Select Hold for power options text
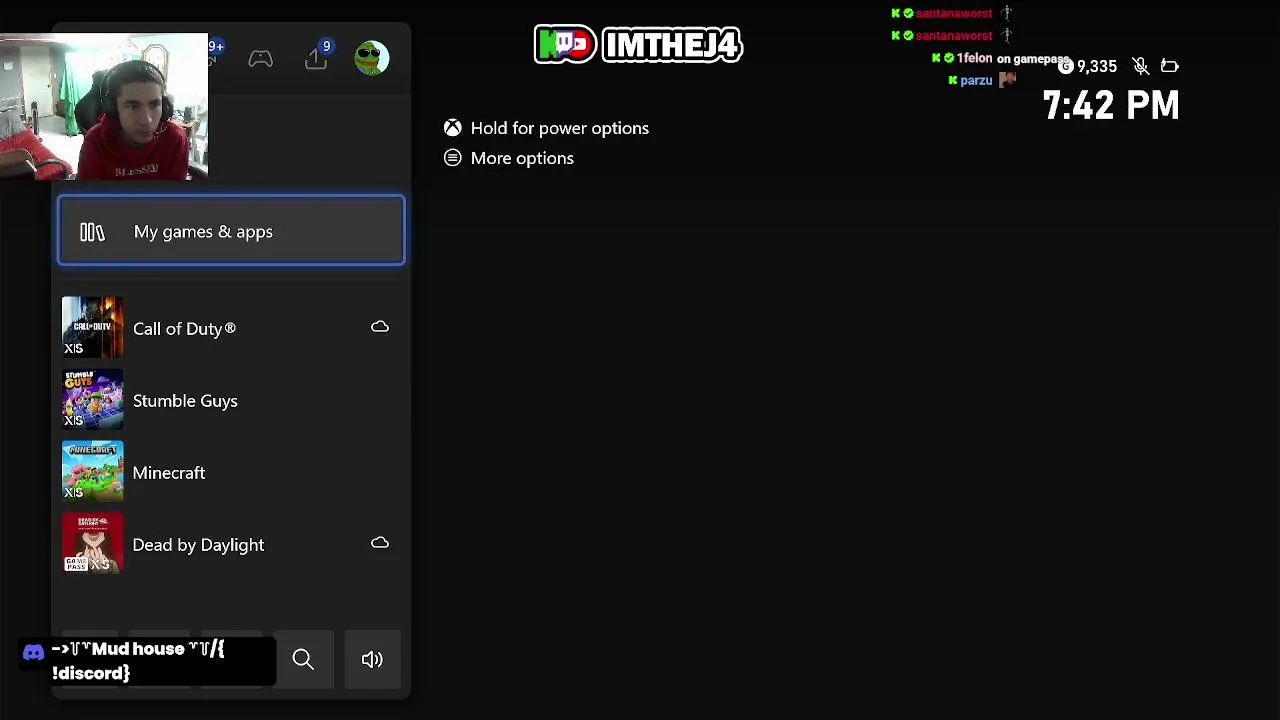 (560, 128)
